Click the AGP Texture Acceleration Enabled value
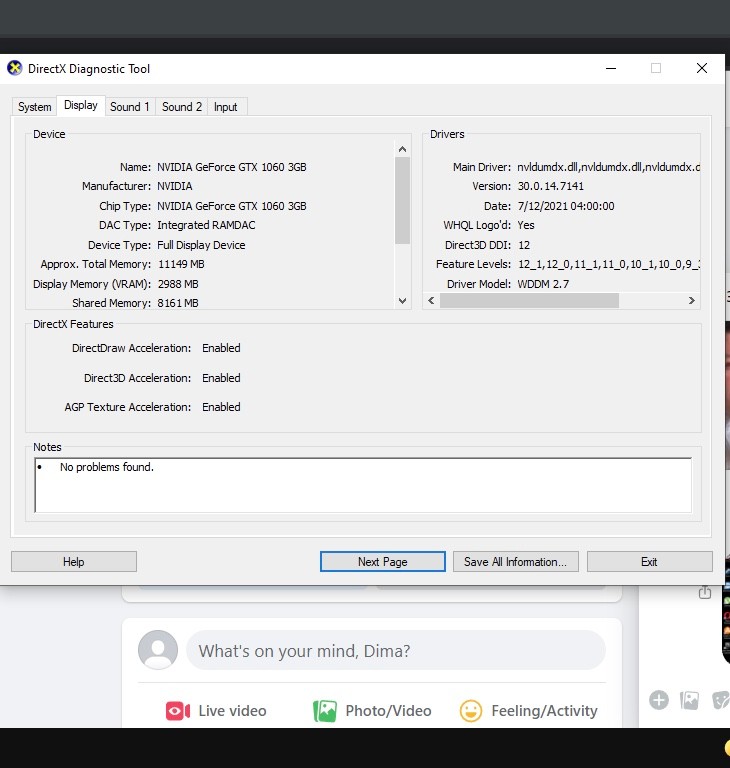Image resolution: width=730 pixels, height=768 pixels. coord(221,407)
